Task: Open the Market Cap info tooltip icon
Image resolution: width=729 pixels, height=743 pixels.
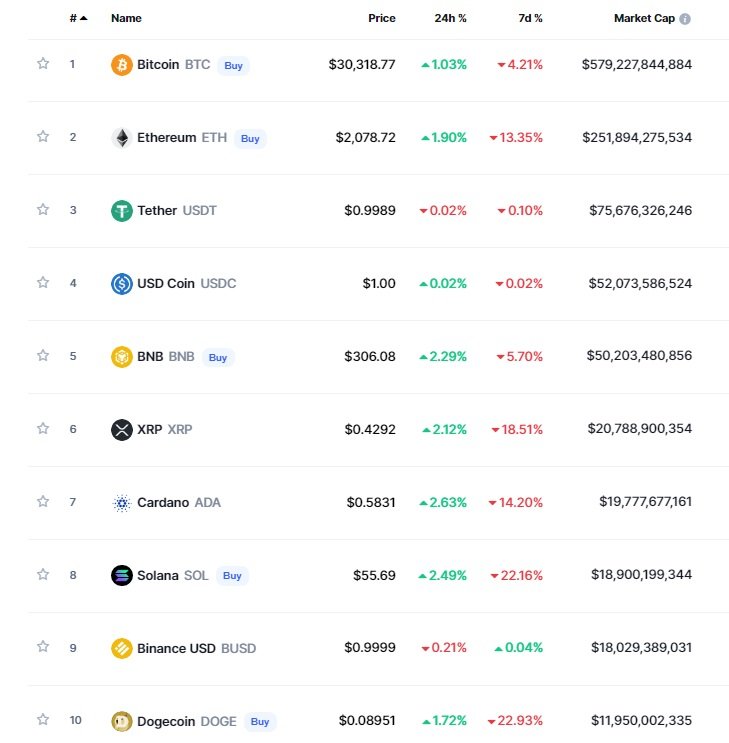Action: click(x=685, y=19)
